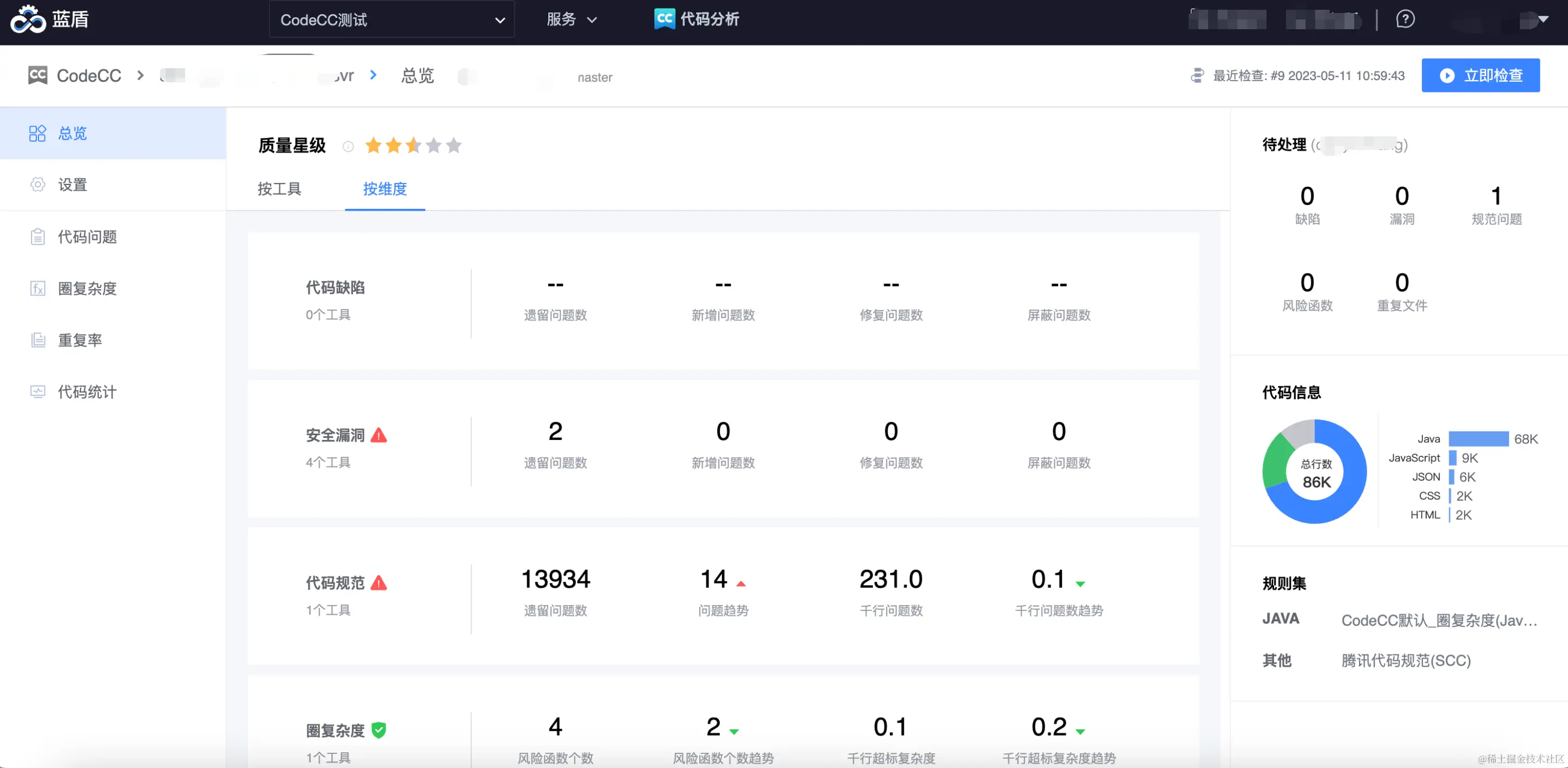1568x768 pixels.
Task: Click the 蓝盾 logo icon
Action: coord(28,19)
